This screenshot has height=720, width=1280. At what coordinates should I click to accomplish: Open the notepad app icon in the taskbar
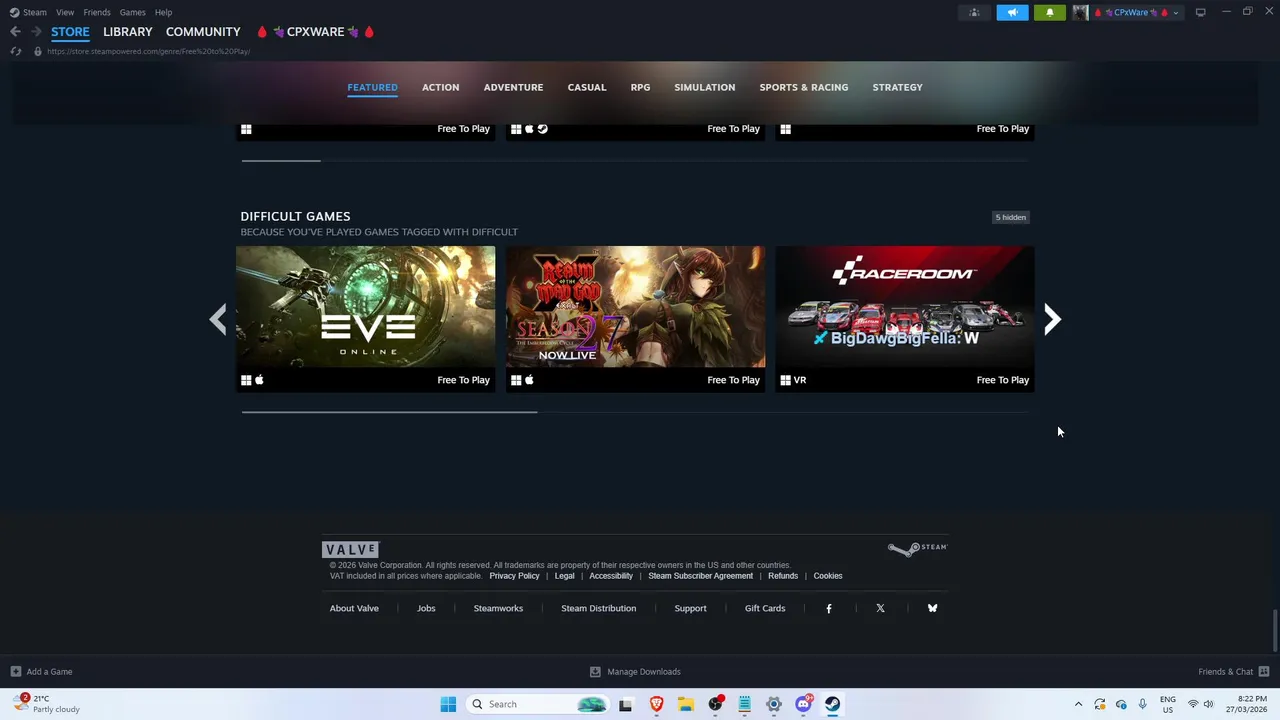[744, 704]
